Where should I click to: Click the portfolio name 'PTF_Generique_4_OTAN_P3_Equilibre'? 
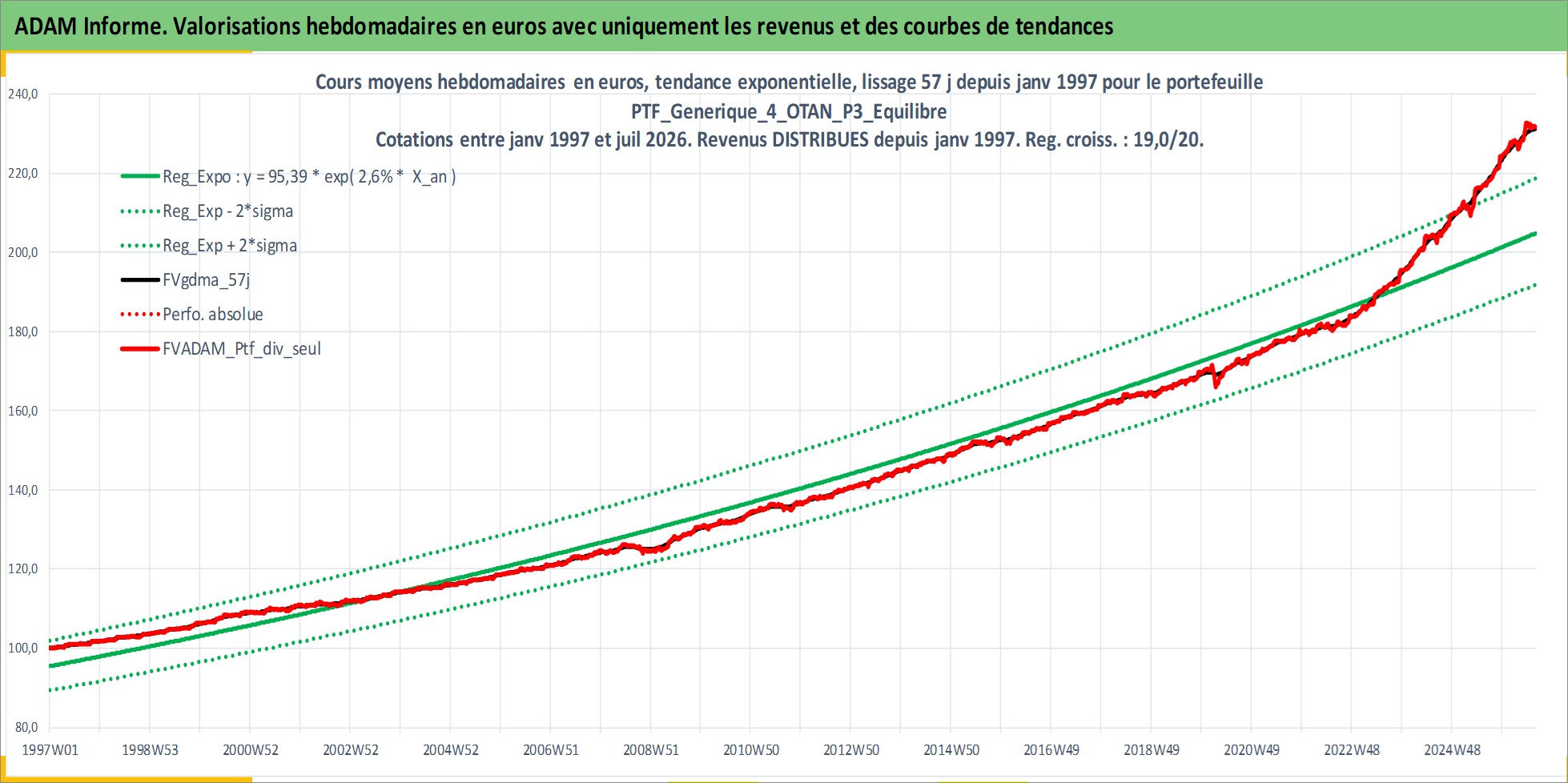(x=789, y=111)
